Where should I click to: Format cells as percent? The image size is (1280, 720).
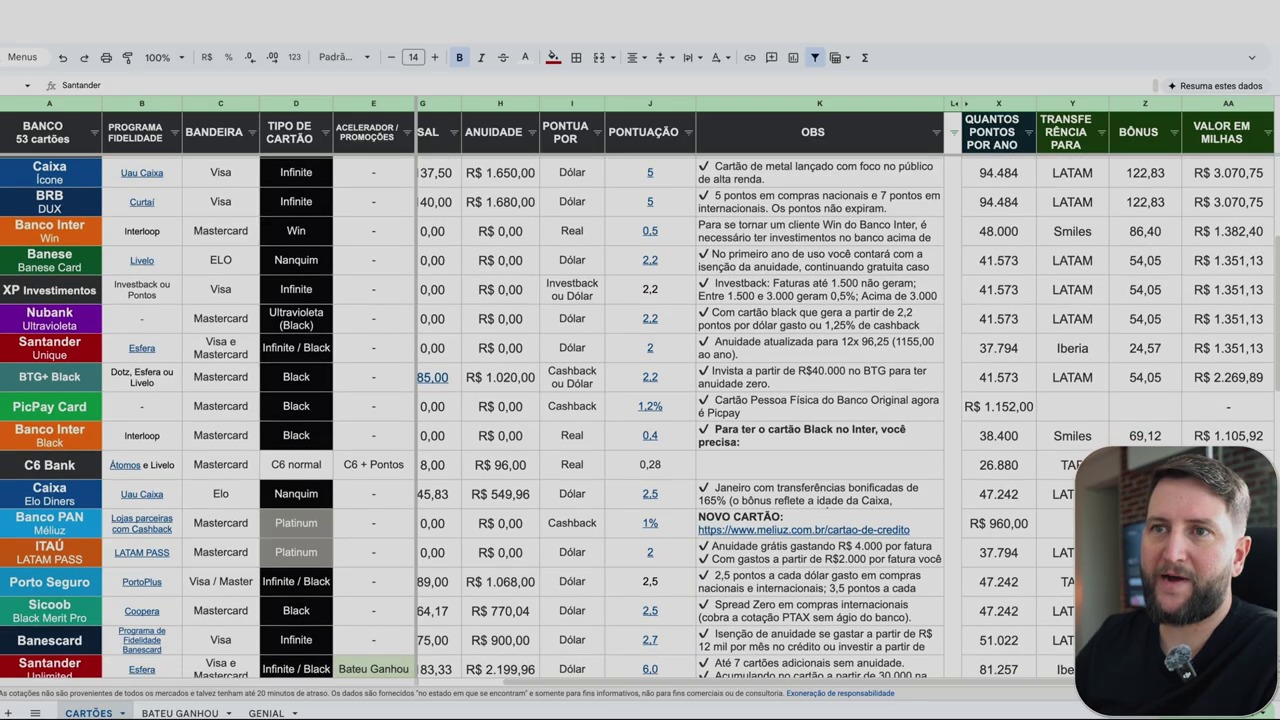coord(228,58)
